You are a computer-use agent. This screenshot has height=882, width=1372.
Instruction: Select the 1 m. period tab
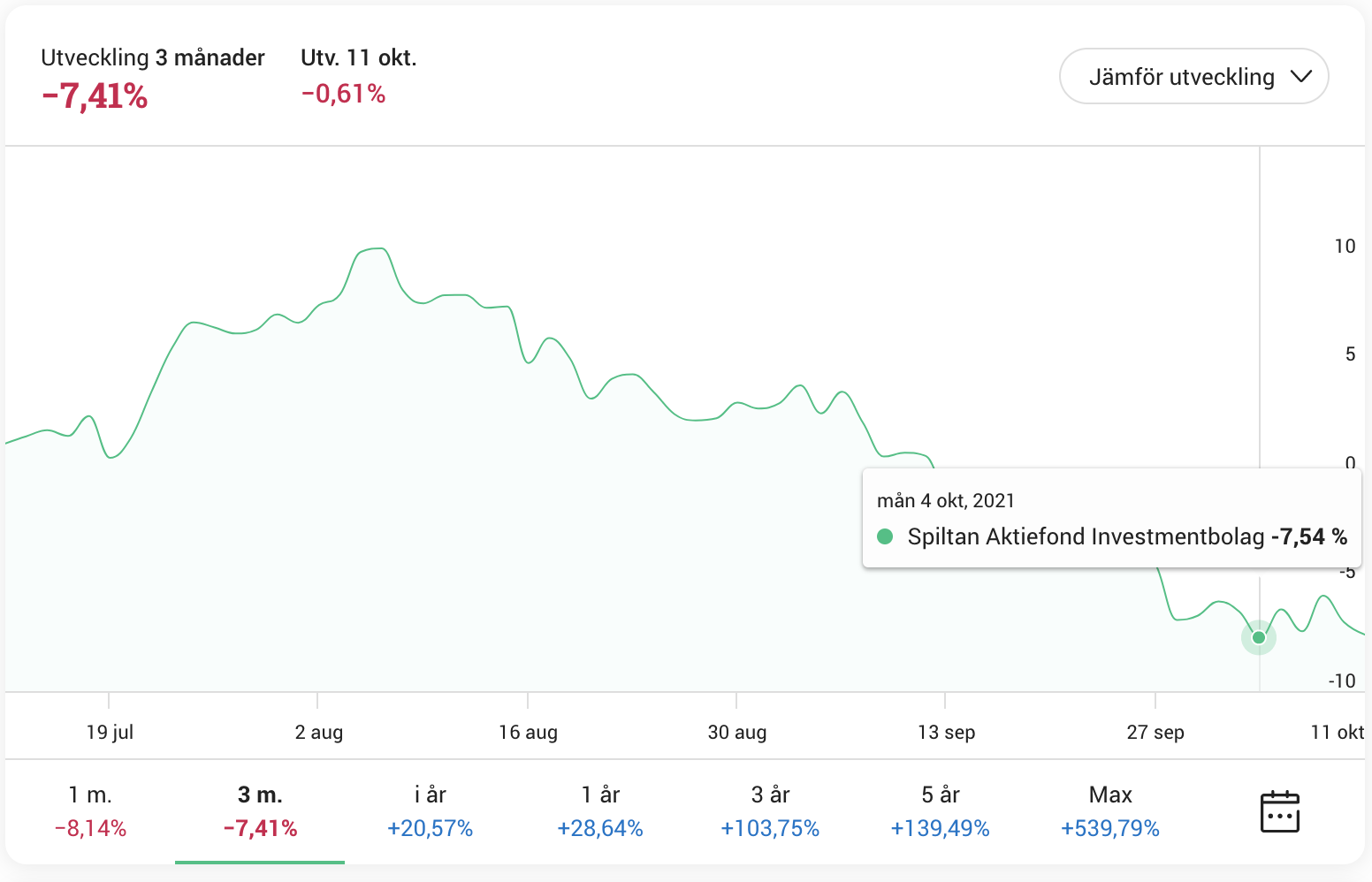90,810
